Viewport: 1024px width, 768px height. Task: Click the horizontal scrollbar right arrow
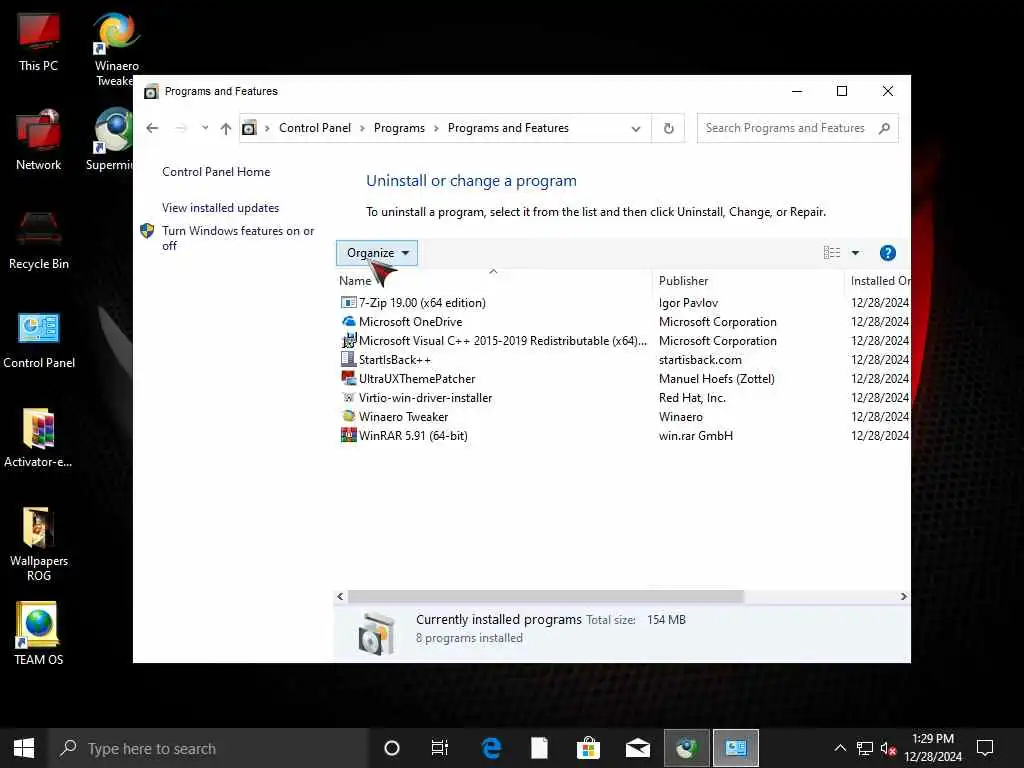[x=903, y=596]
